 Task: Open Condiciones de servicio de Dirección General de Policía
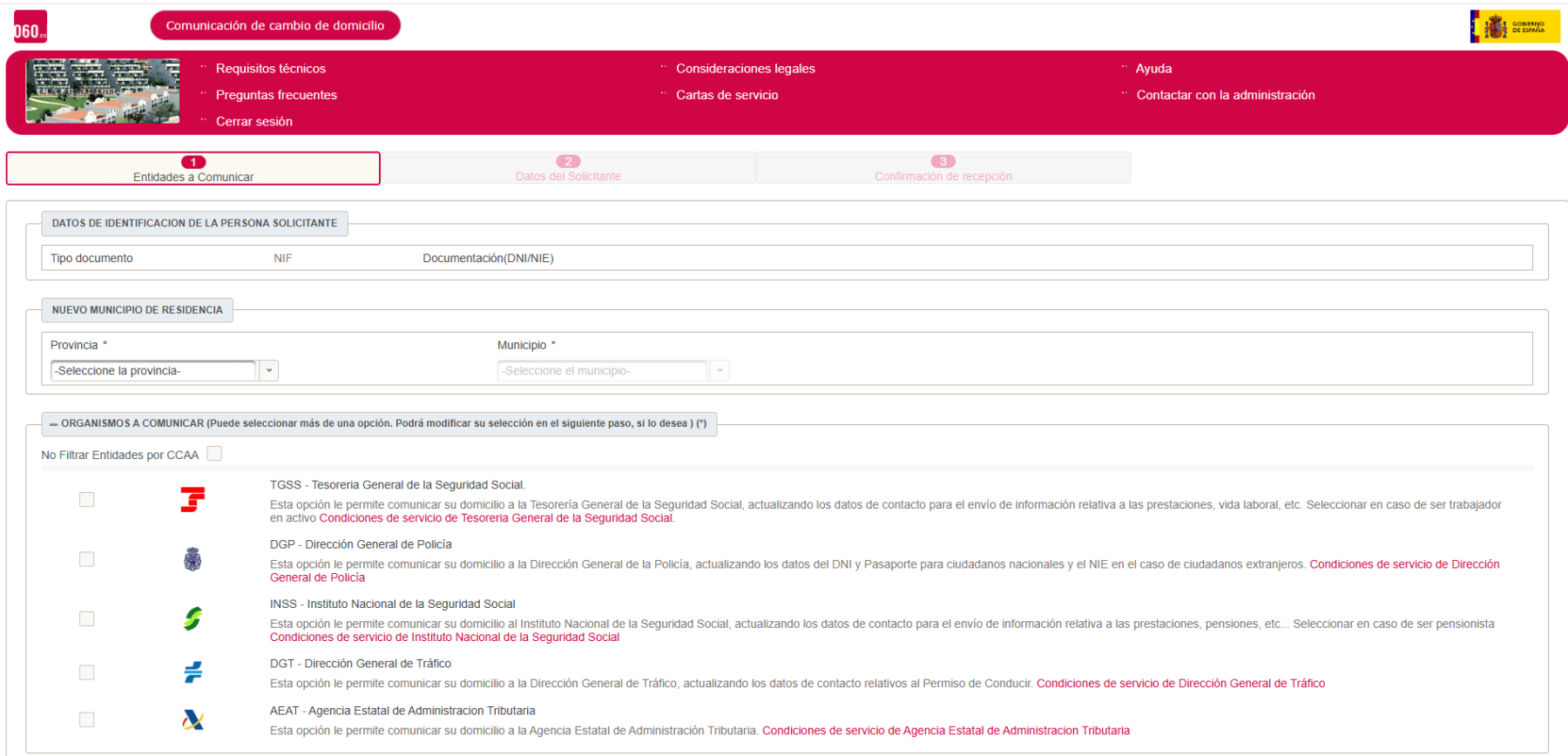click(1404, 564)
